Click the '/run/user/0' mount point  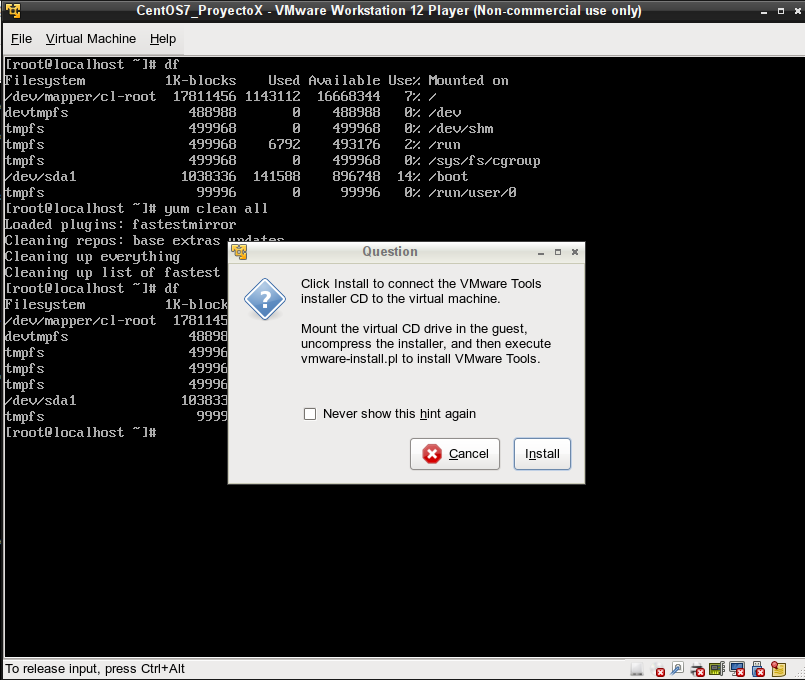pyautogui.click(x=472, y=193)
